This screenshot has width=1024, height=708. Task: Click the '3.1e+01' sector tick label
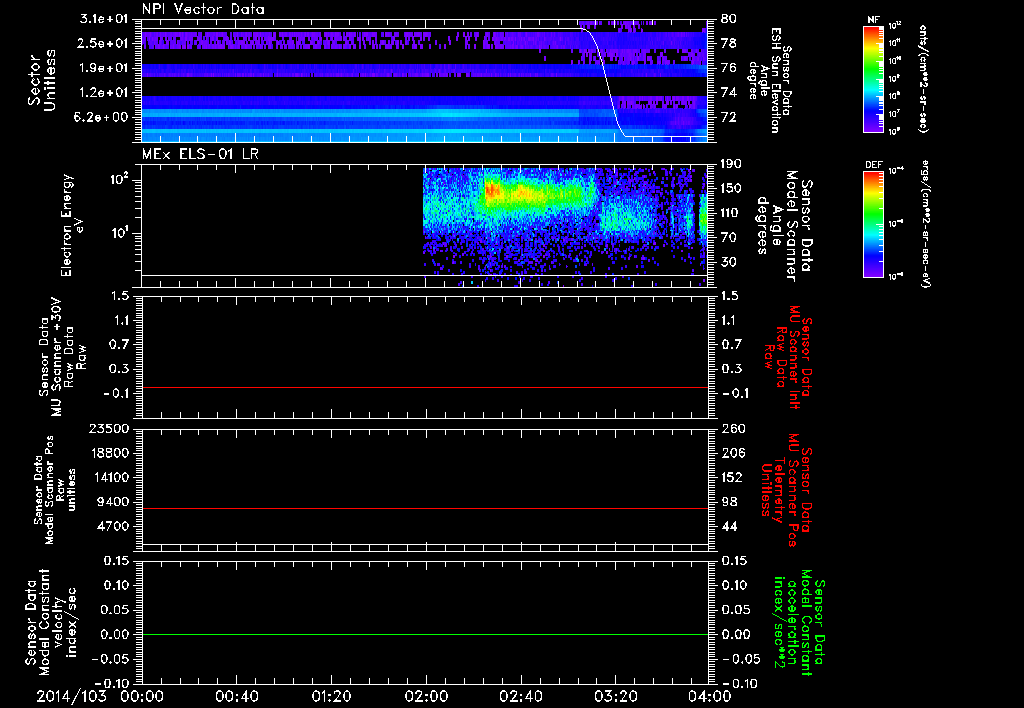pyautogui.click(x=104, y=19)
